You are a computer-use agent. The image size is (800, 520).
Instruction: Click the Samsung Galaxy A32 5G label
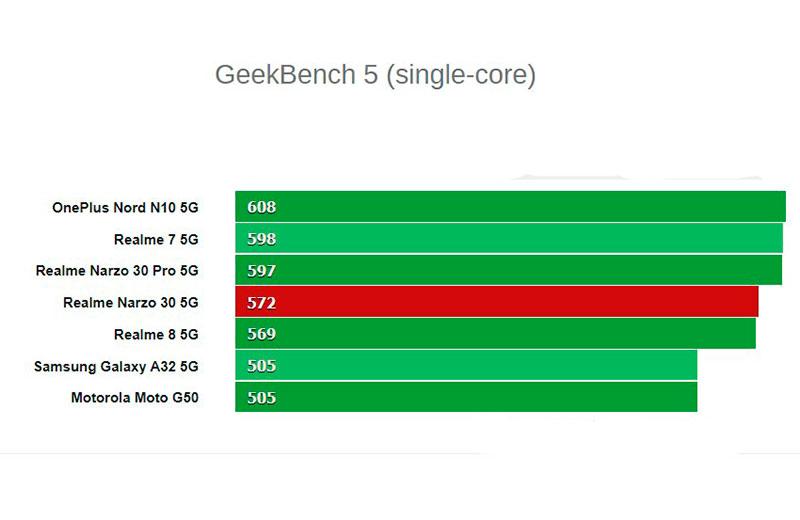coord(116,366)
